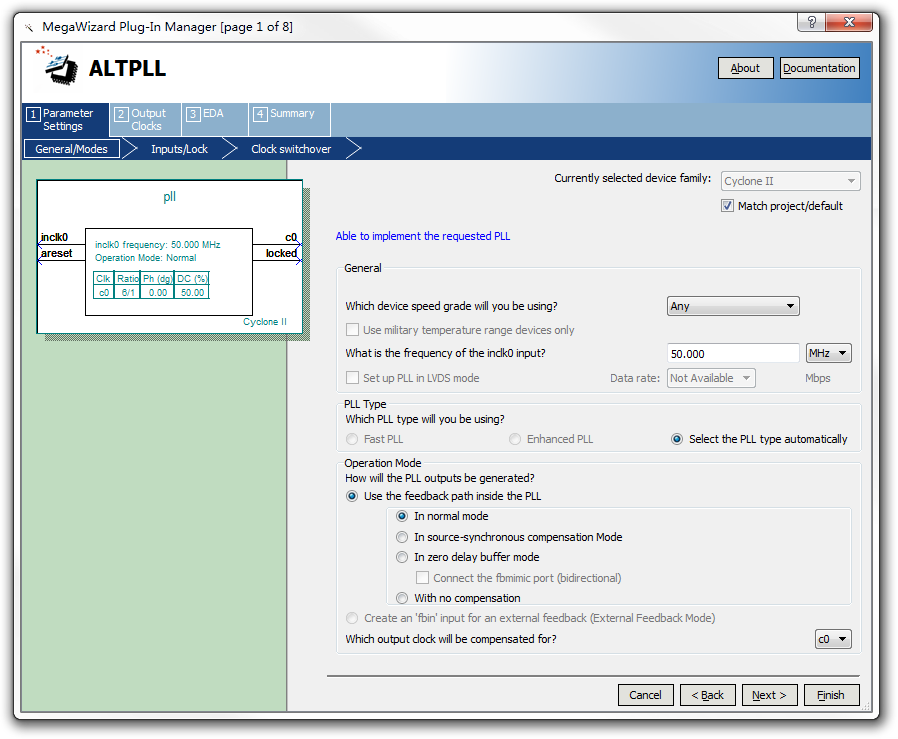Click the wizard icon in the title bar

pyautogui.click(x=29, y=27)
